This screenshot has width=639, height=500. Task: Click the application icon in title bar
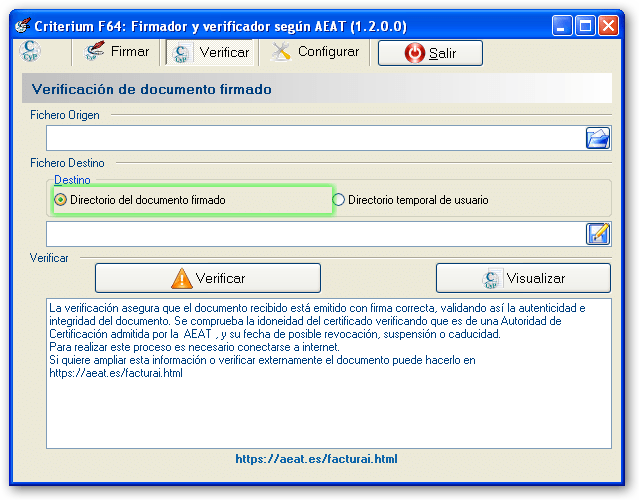coord(23,26)
